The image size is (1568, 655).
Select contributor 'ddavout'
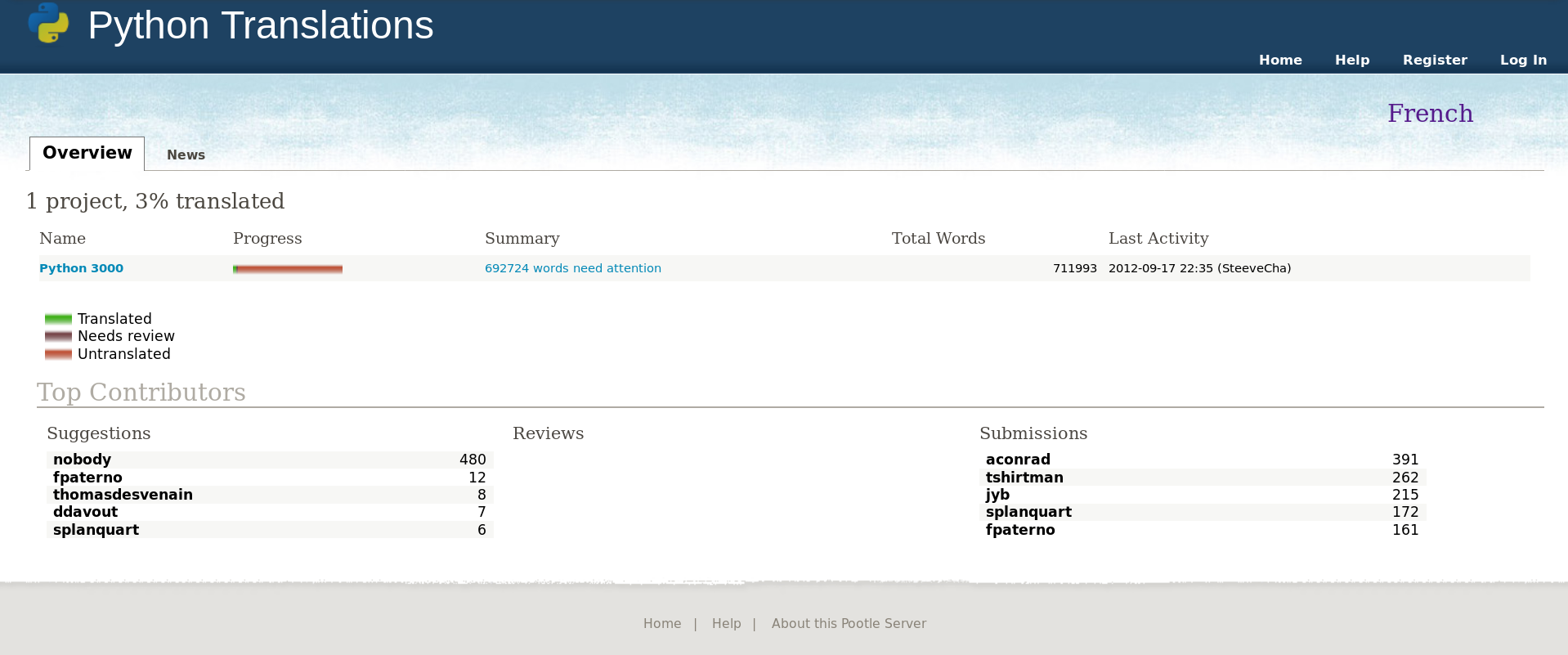85,512
